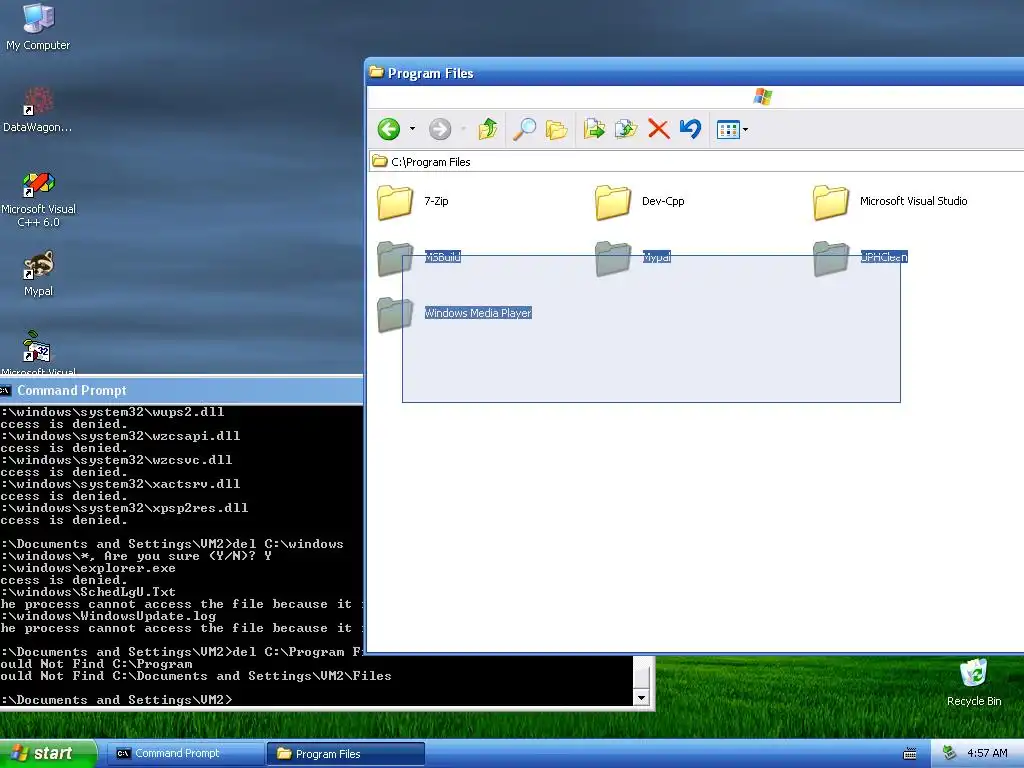Open the Back button history dropdown

click(x=412, y=129)
